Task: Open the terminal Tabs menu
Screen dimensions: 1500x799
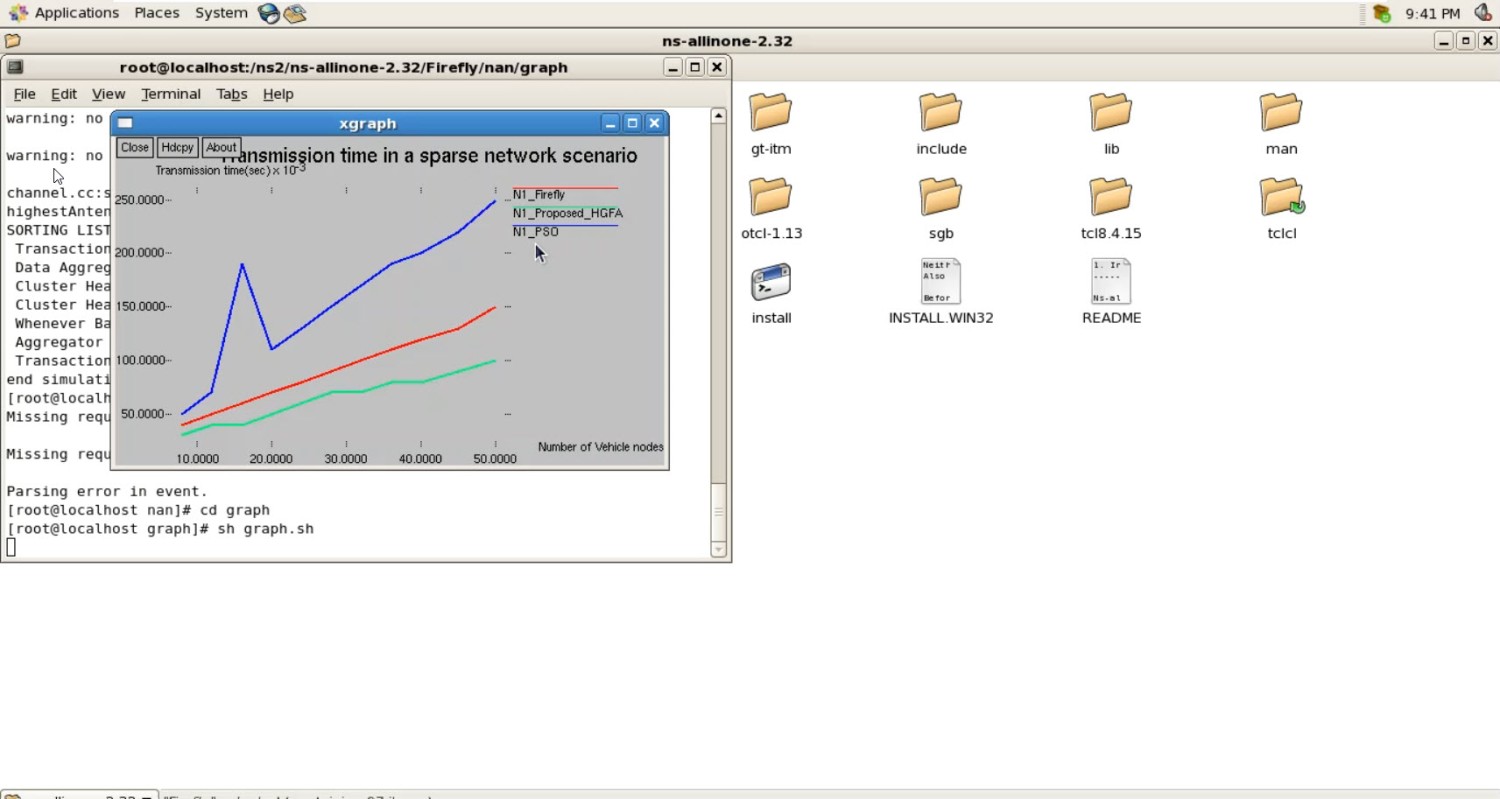Action: (x=232, y=94)
